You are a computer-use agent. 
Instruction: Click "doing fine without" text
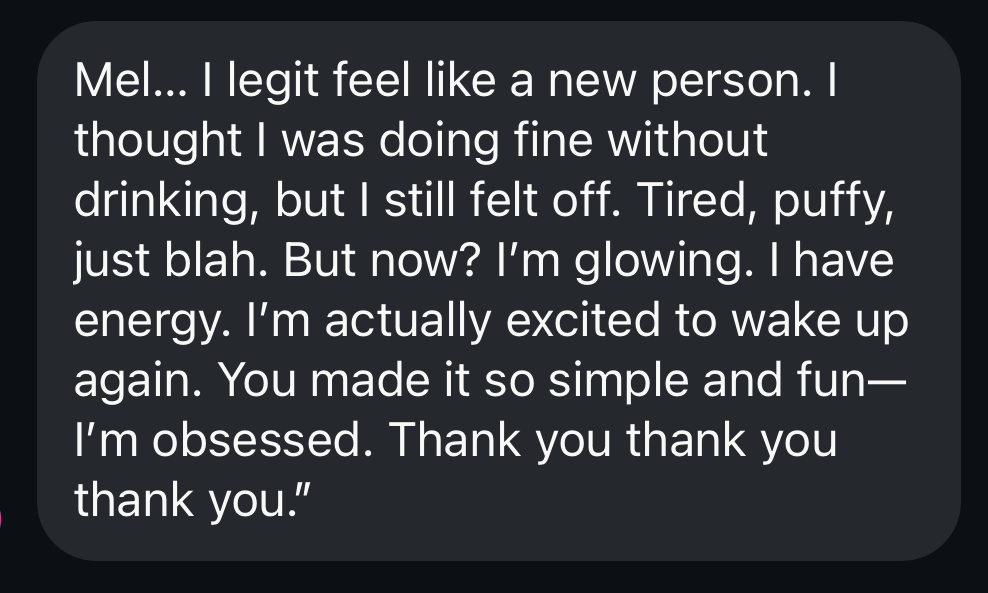576,140
